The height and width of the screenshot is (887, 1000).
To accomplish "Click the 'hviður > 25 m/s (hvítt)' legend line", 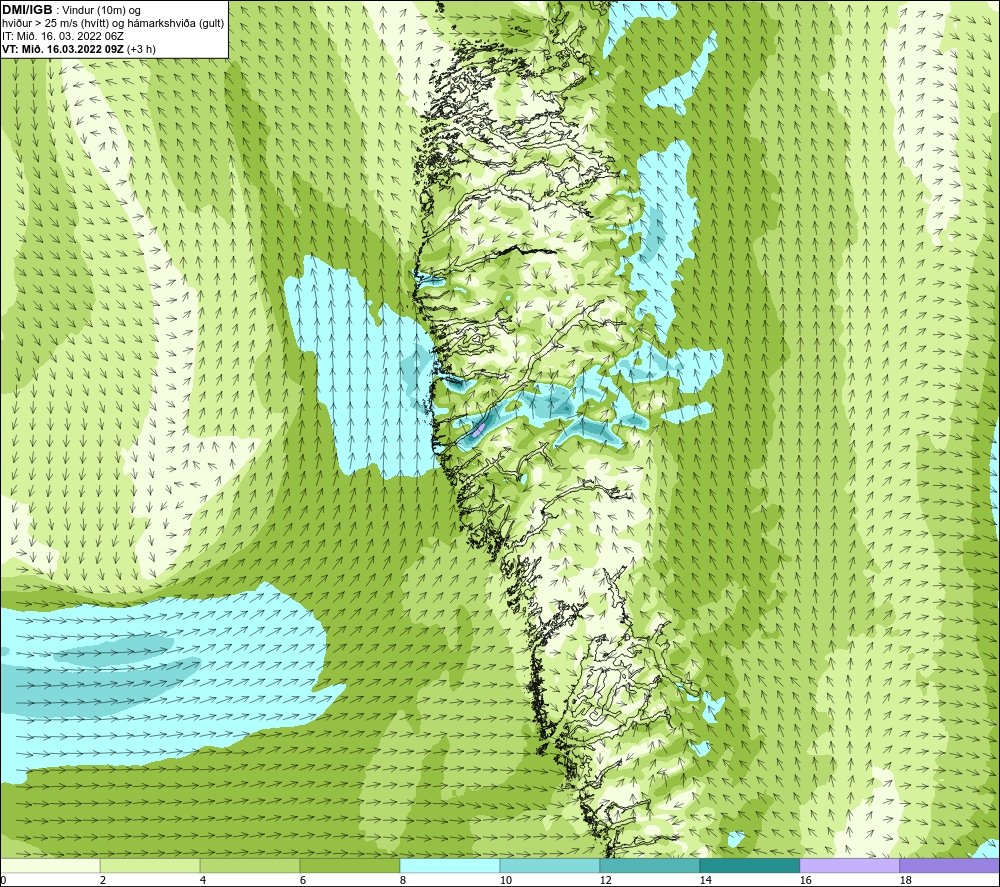I will (54, 24).
